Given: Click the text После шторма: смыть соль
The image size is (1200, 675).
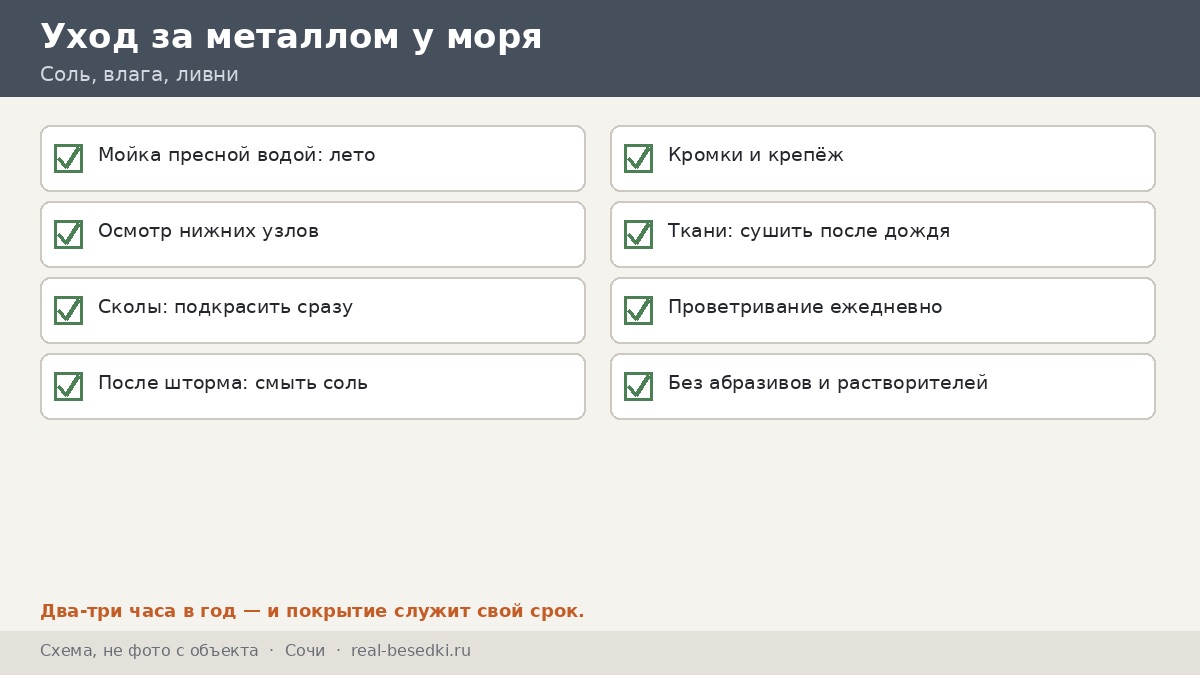Looking at the screenshot, I should coord(233,383).
